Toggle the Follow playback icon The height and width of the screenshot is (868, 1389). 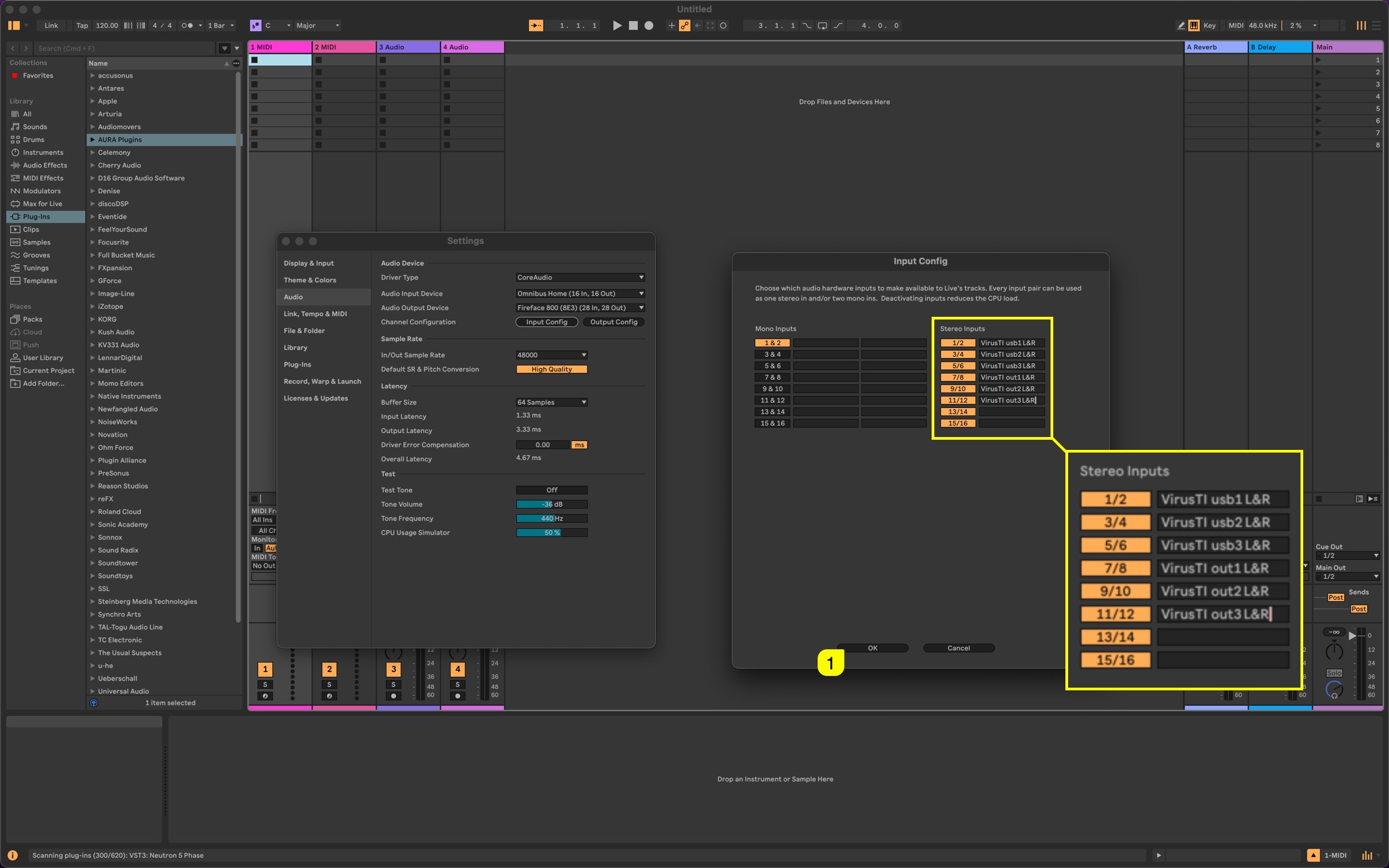pyautogui.click(x=536, y=26)
